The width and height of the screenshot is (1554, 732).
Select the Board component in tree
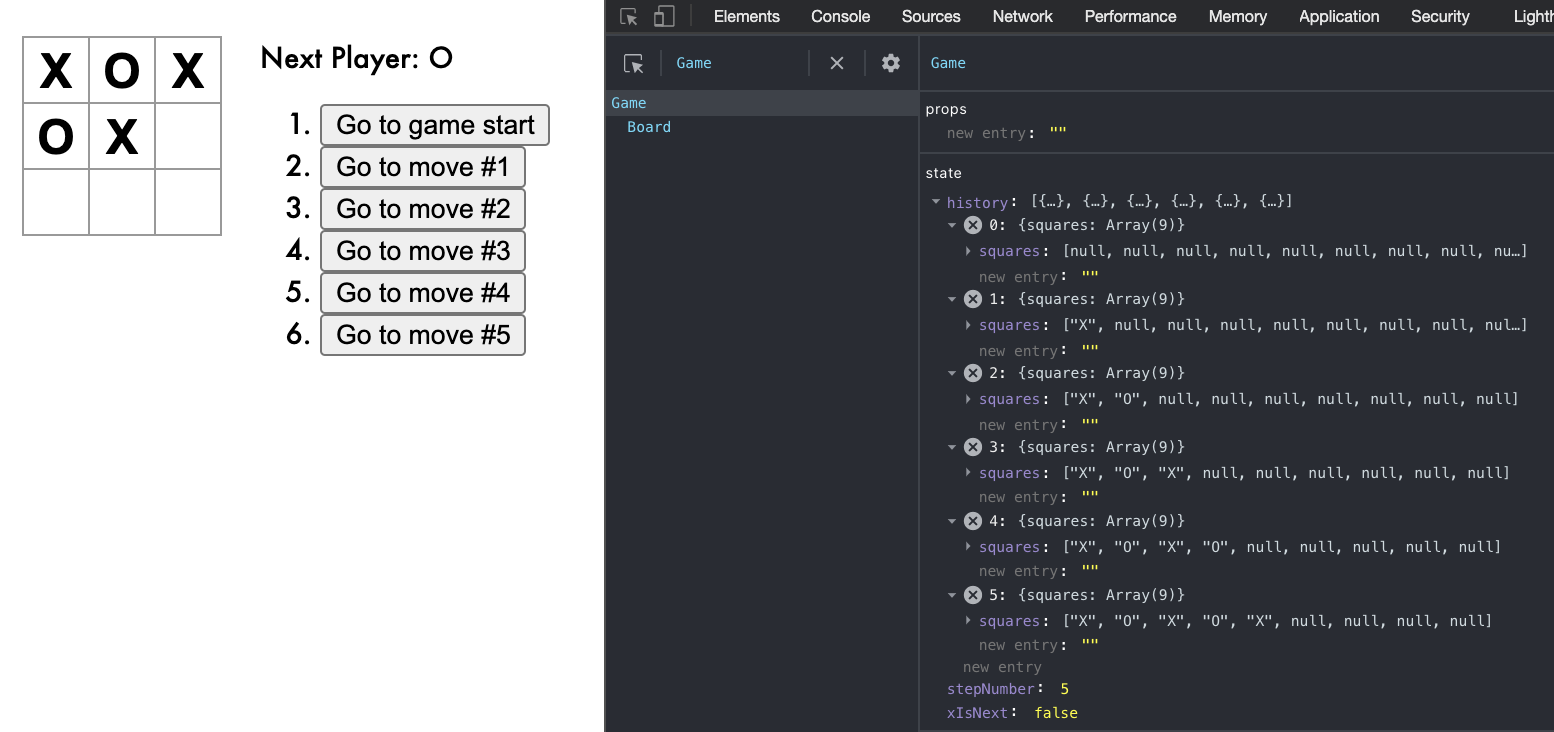(649, 127)
